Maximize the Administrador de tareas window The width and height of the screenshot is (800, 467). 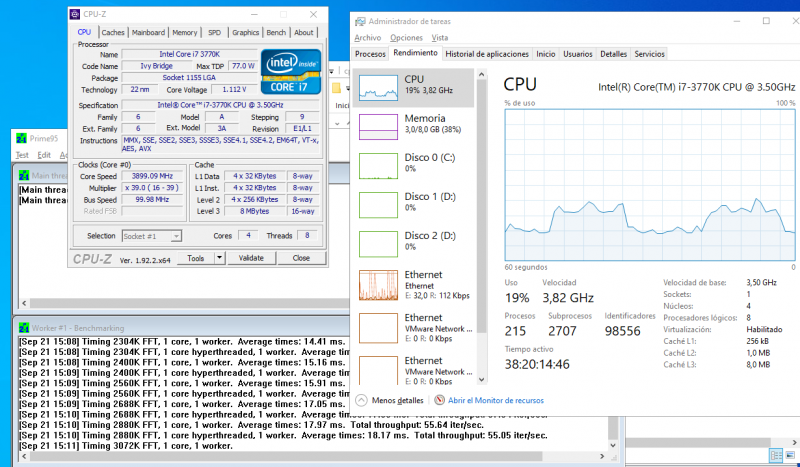tap(766, 21)
